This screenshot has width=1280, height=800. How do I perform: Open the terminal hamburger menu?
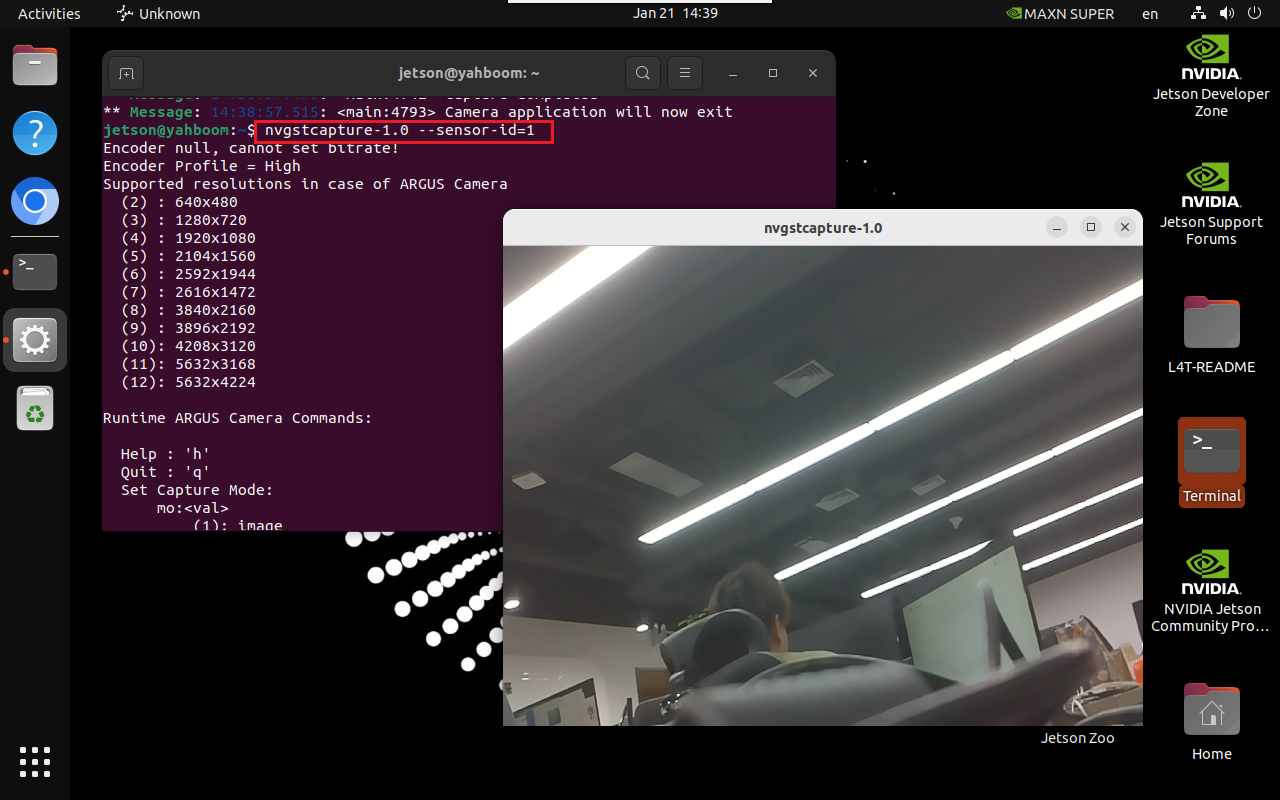(x=685, y=73)
